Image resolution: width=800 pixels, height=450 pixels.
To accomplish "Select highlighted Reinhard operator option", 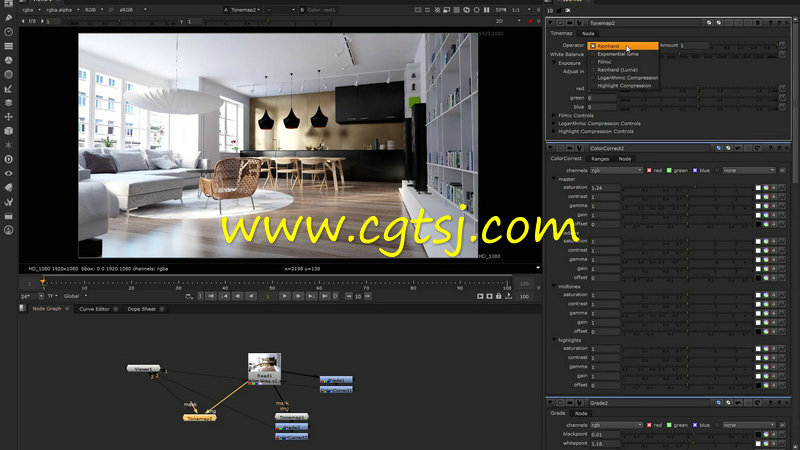I will pyautogui.click(x=623, y=46).
